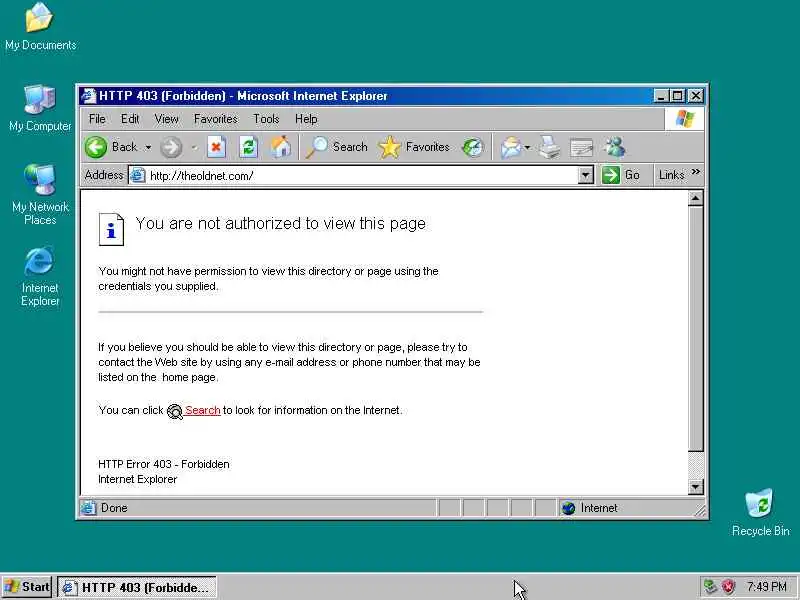
Task: Open the Tools menu
Action: point(266,119)
